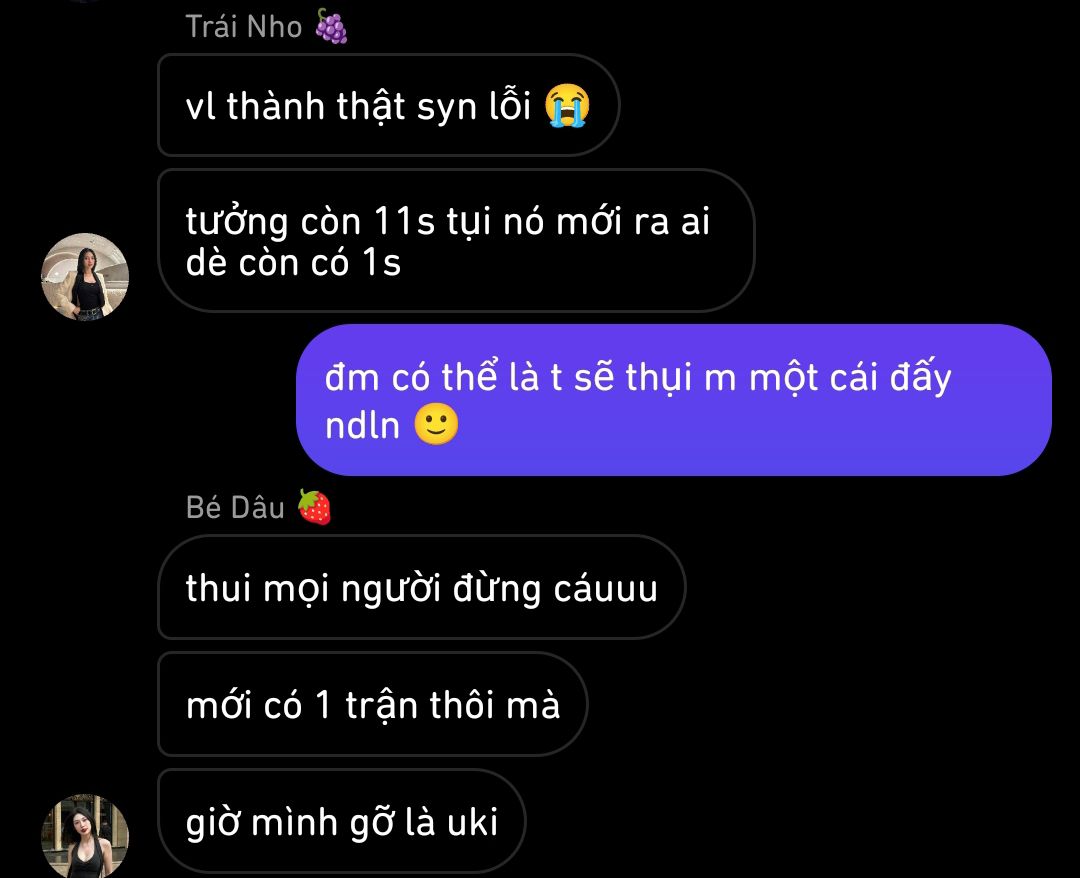
Task: Open Trái Nho's profile picture avatar
Action: point(85,277)
